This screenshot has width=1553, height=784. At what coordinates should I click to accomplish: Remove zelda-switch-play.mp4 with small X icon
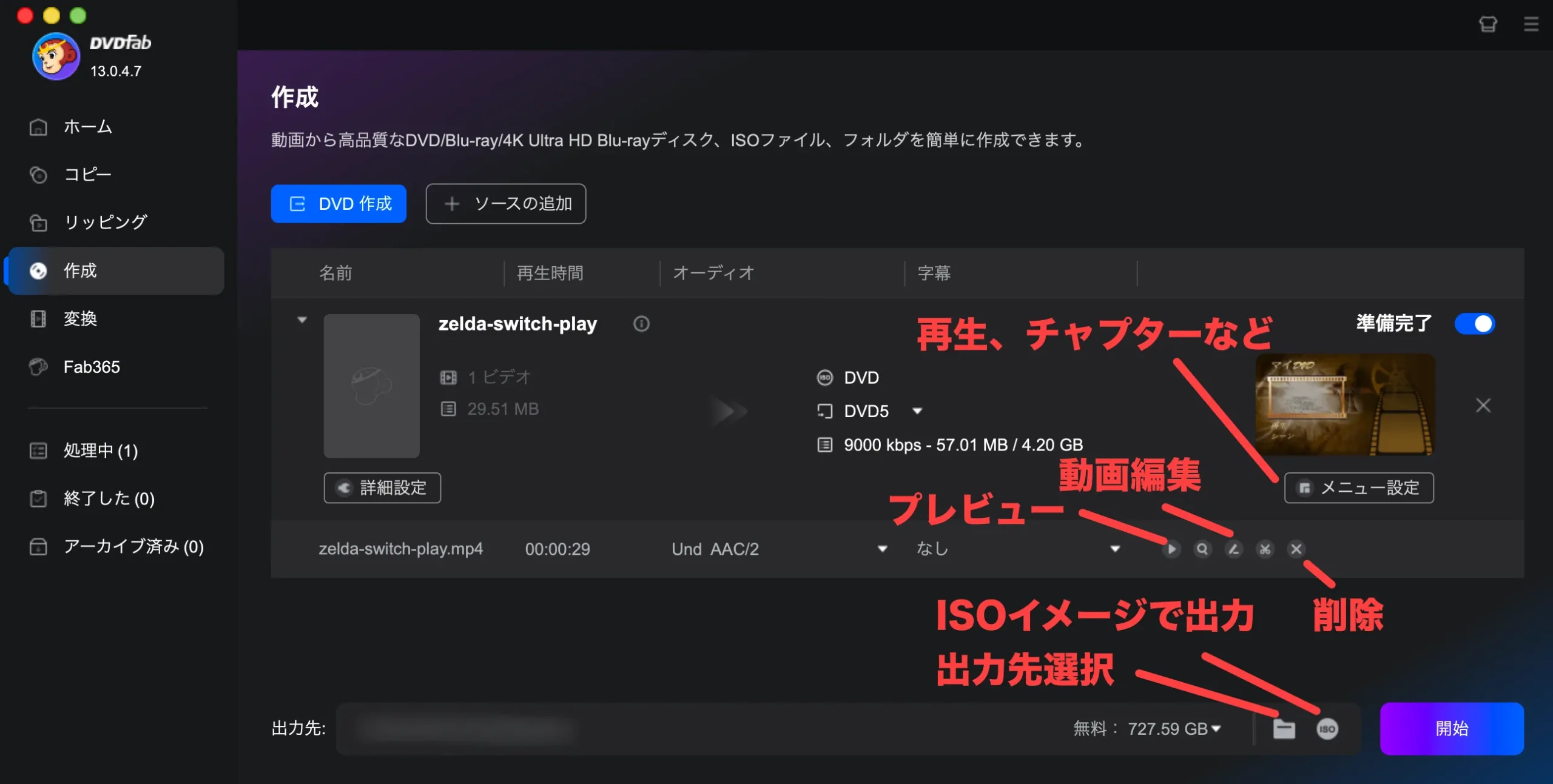1296,549
